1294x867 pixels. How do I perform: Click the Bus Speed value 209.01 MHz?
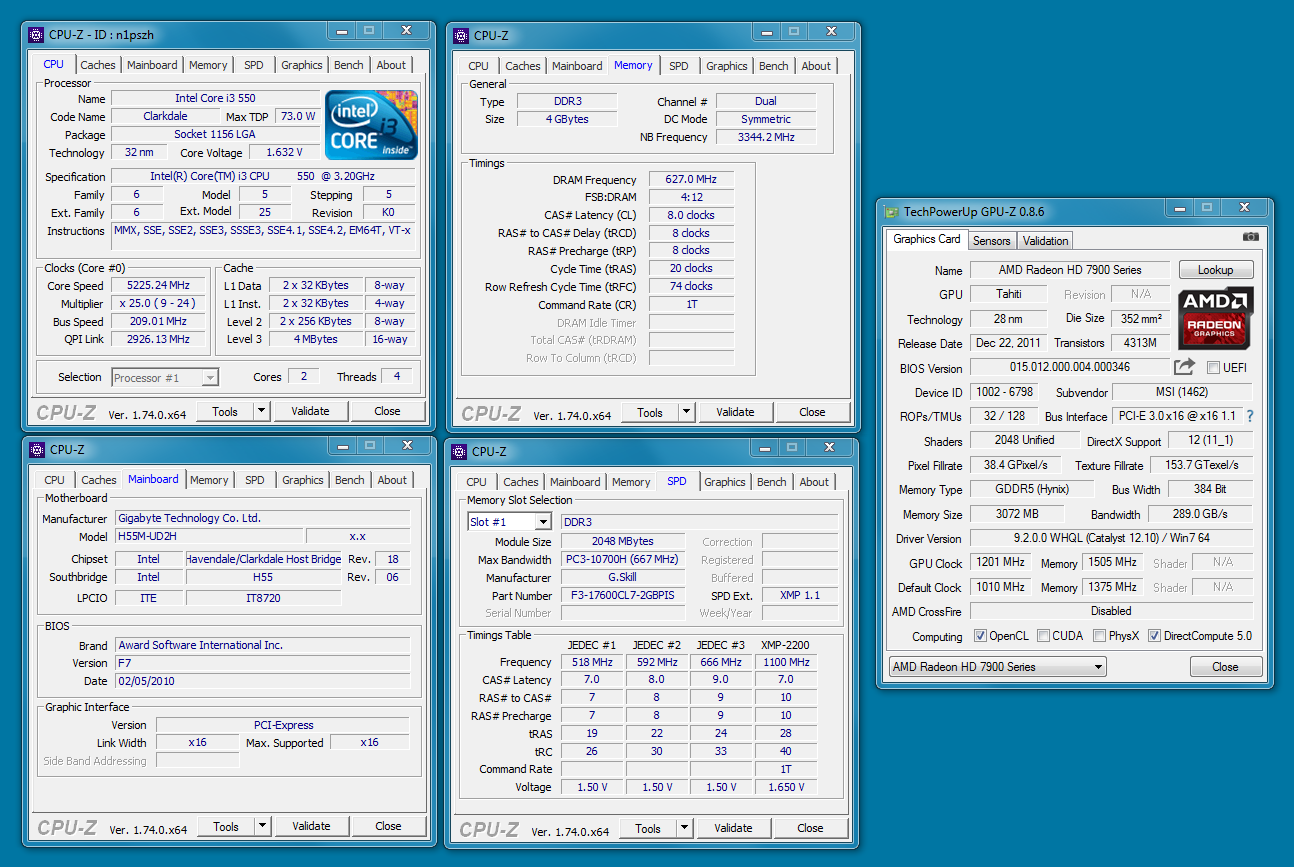[158, 321]
